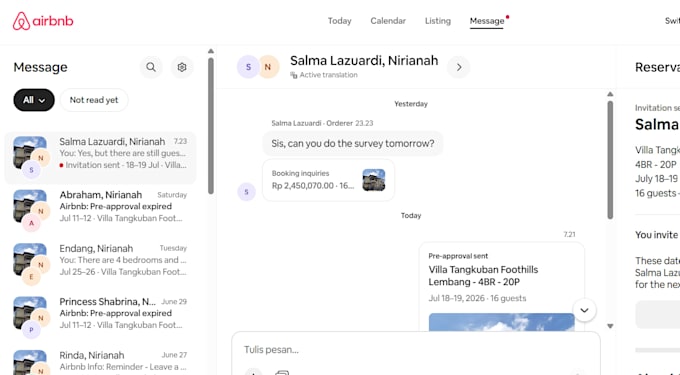Open the Message tab
This screenshot has height=375, width=680.
[487, 21]
